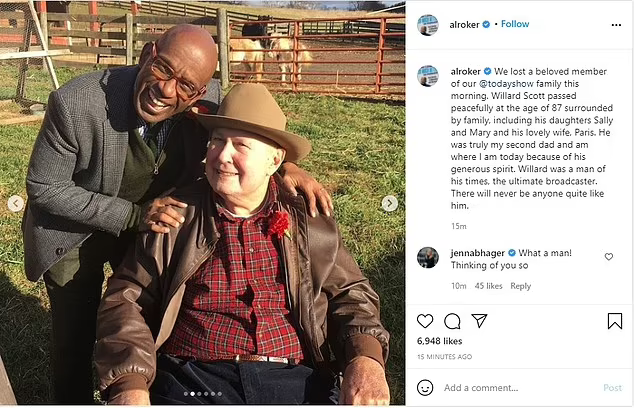Click in the Add a comment field
The height and width of the screenshot is (408, 634).
tap(515, 388)
